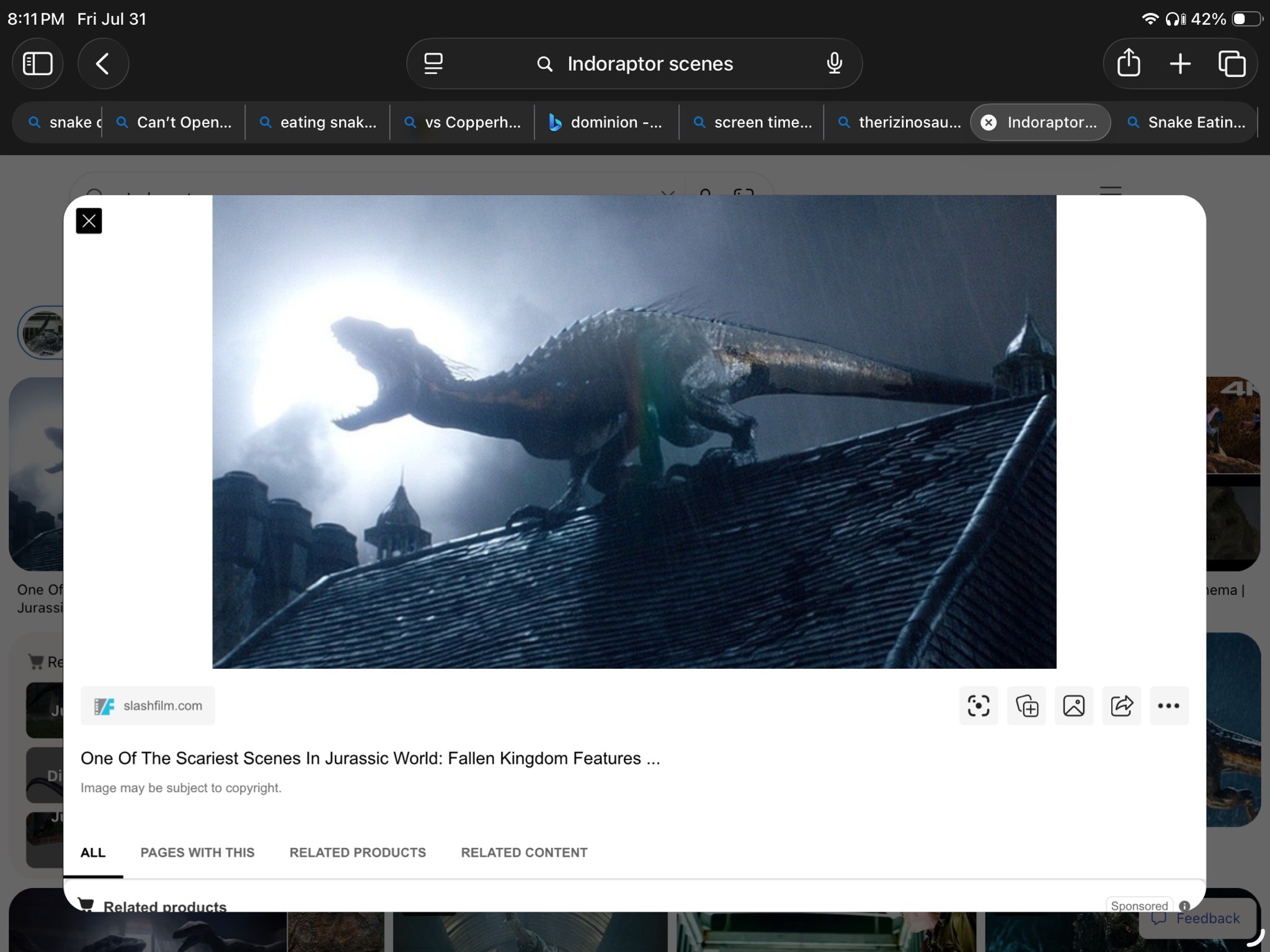Check the battery percentage in status bar
Image resolution: width=1270 pixels, height=952 pixels.
tap(1209, 19)
